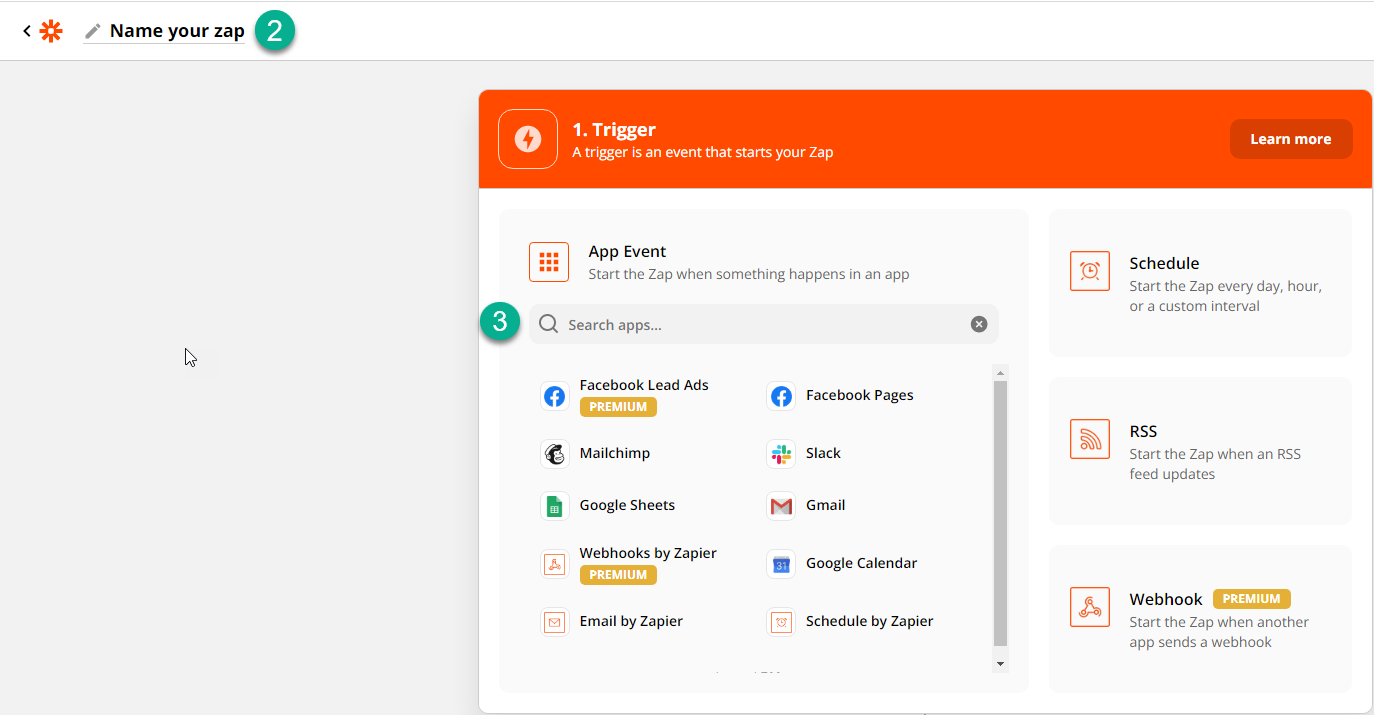The image size is (1374, 715).
Task: Click the app list scrollbar thumb
Action: click(1000, 513)
